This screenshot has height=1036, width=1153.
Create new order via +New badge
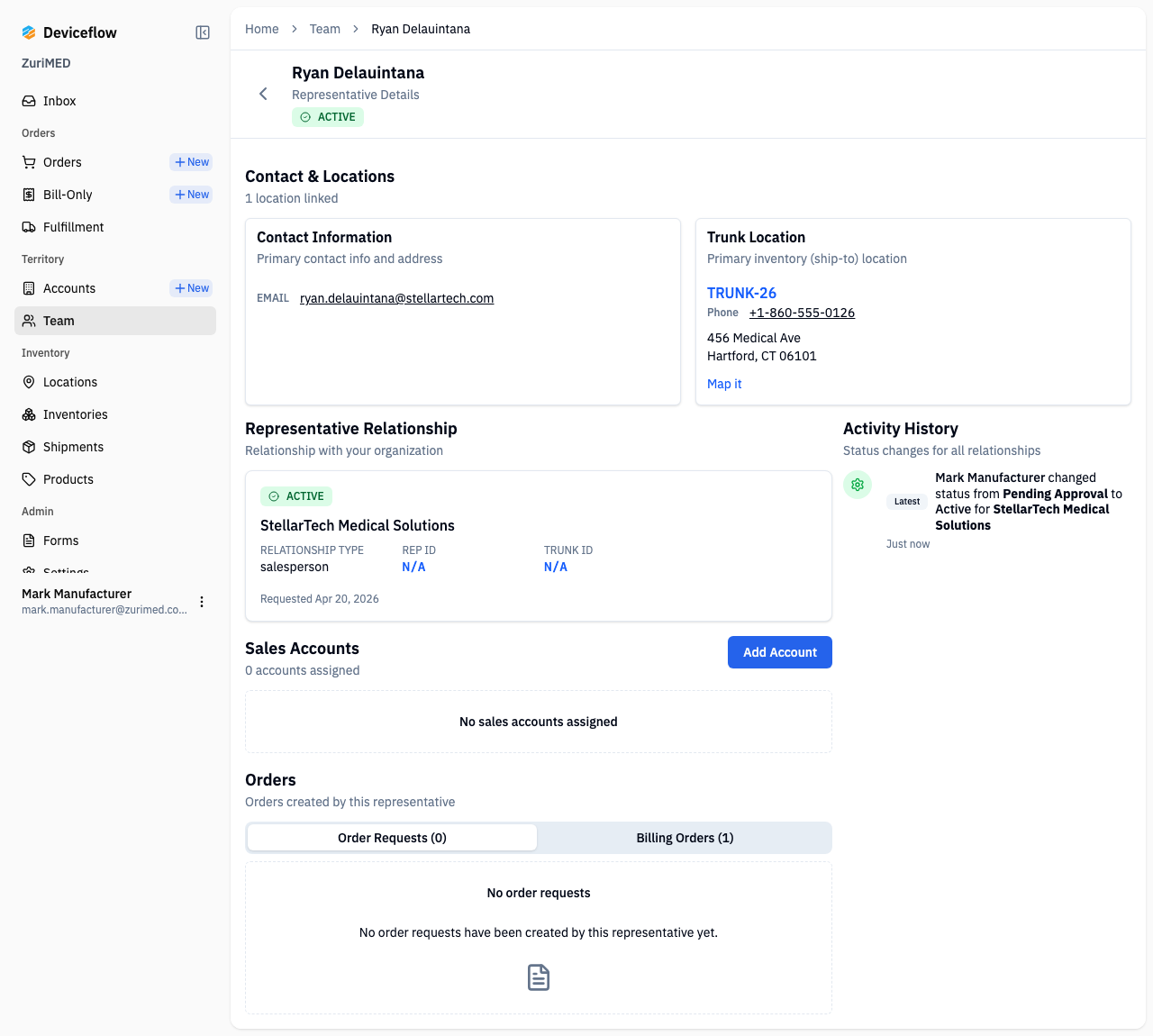click(x=192, y=162)
